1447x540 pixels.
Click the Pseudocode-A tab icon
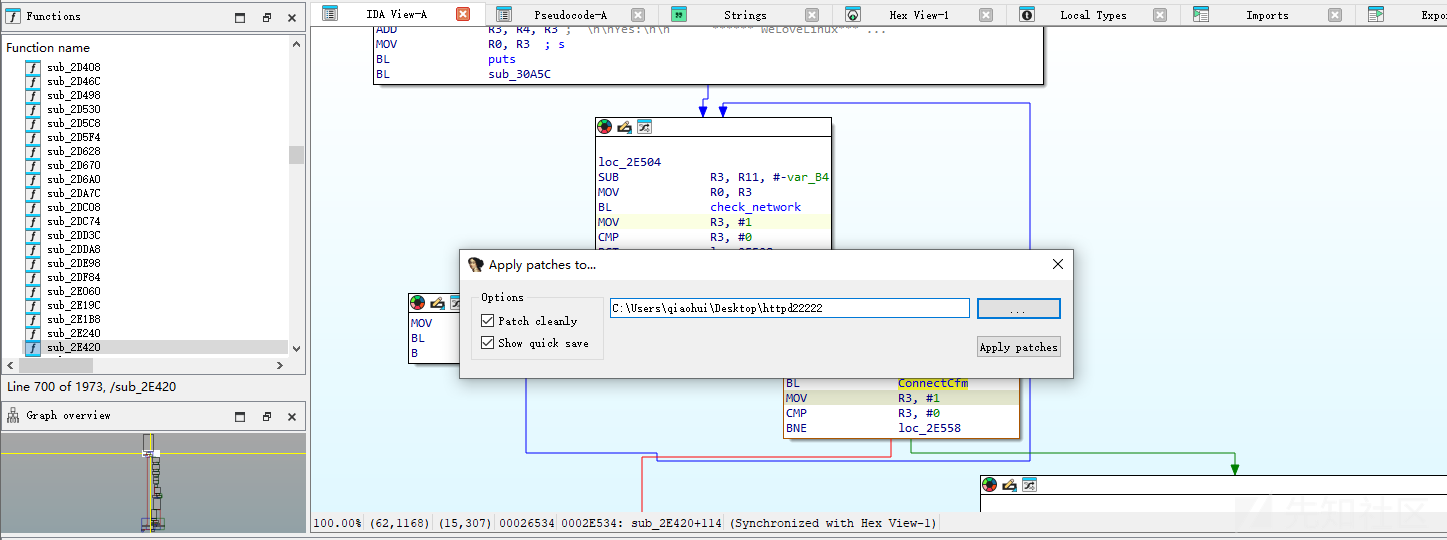[504, 14]
